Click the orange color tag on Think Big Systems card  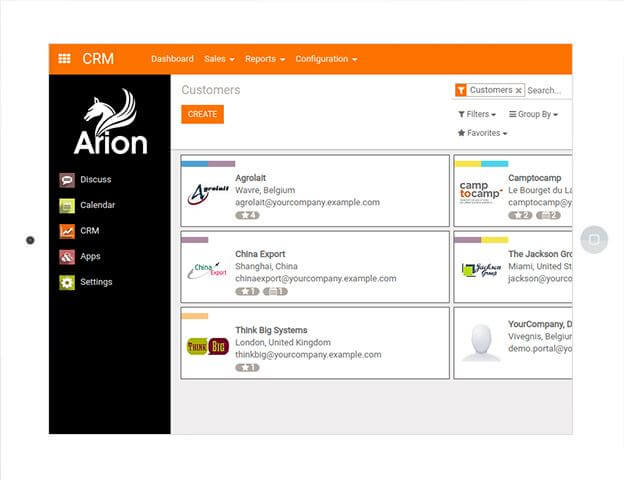pyautogui.click(x=195, y=316)
